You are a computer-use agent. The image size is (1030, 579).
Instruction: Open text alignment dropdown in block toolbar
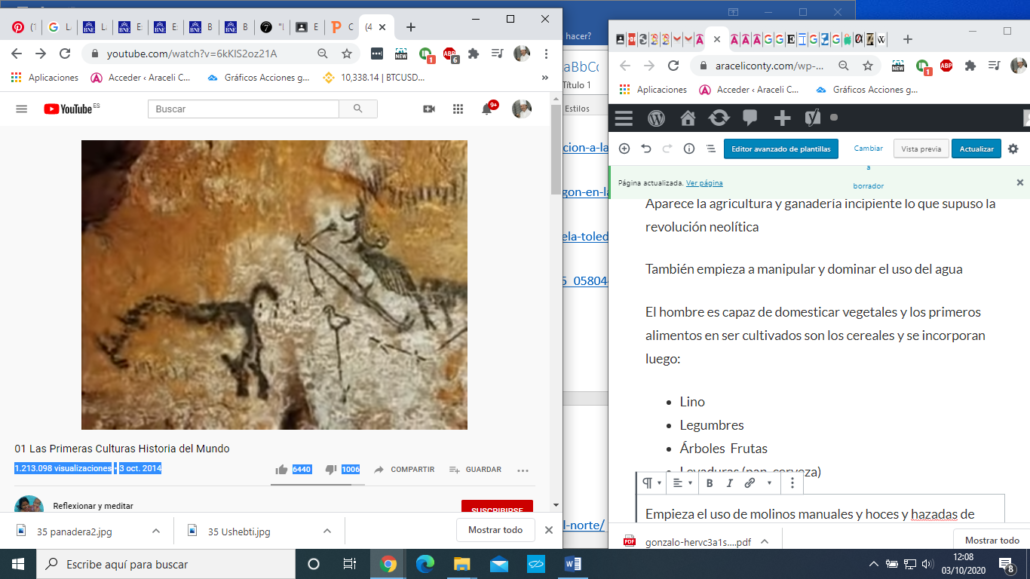coord(682,483)
